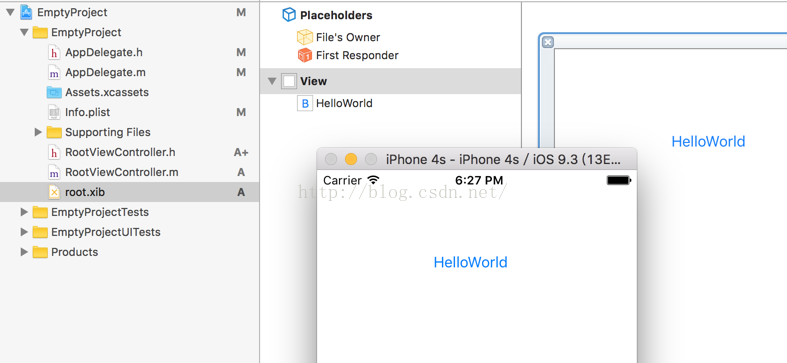
Task: Click the View white square icon
Action: tap(289, 81)
